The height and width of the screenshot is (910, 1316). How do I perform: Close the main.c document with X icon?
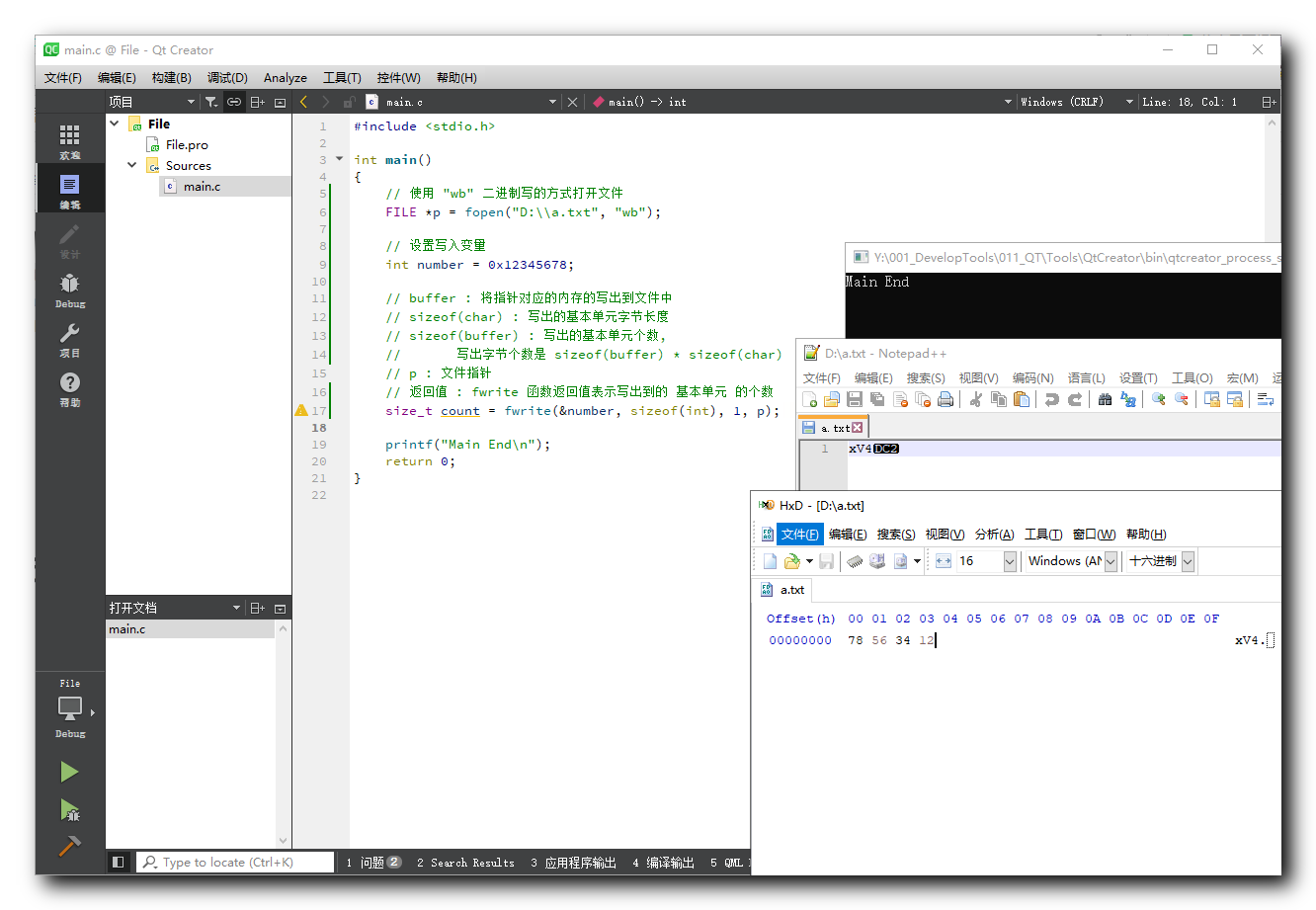coord(572,102)
